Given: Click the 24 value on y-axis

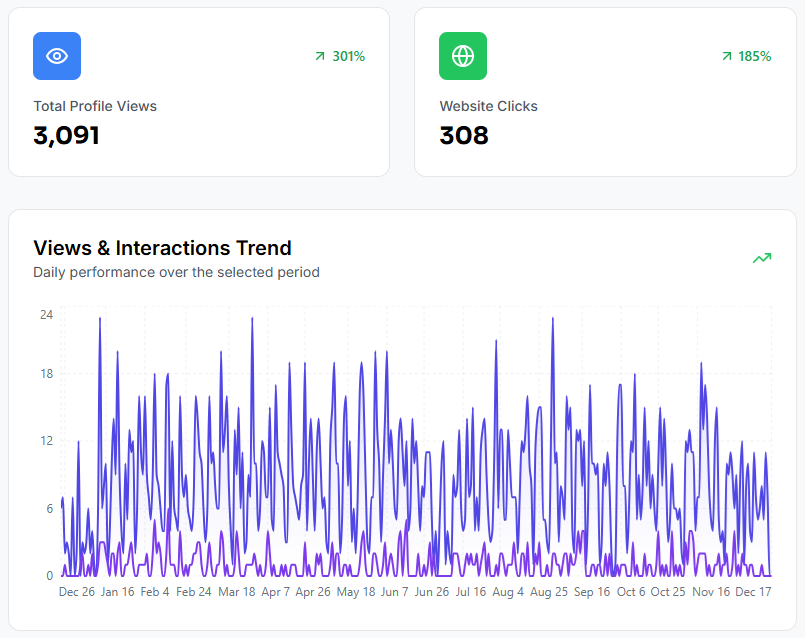Looking at the screenshot, I should [46, 314].
